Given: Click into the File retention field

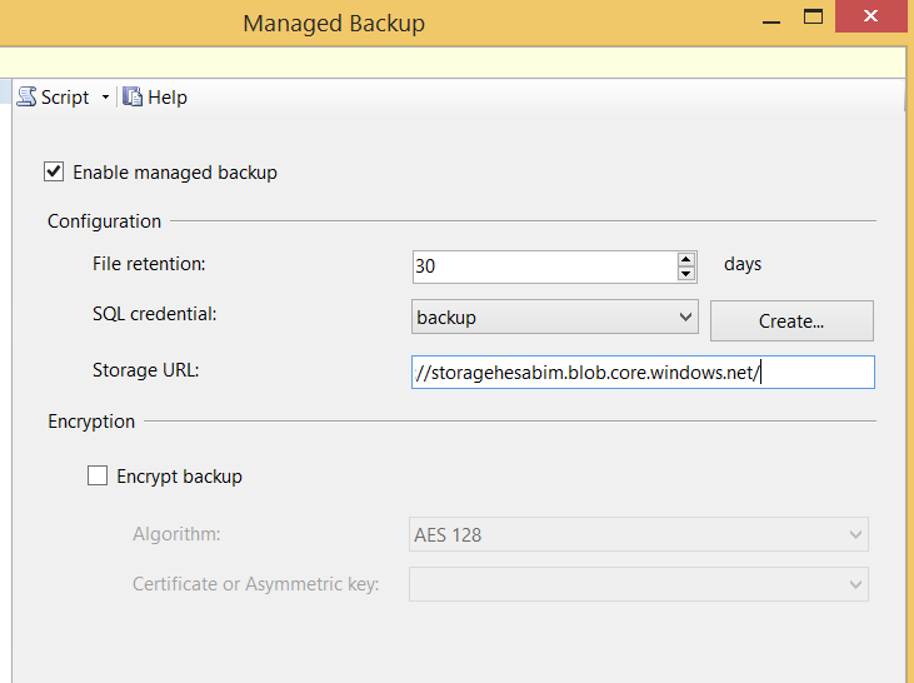Looking at the screenshot, I should coord(544,267).
